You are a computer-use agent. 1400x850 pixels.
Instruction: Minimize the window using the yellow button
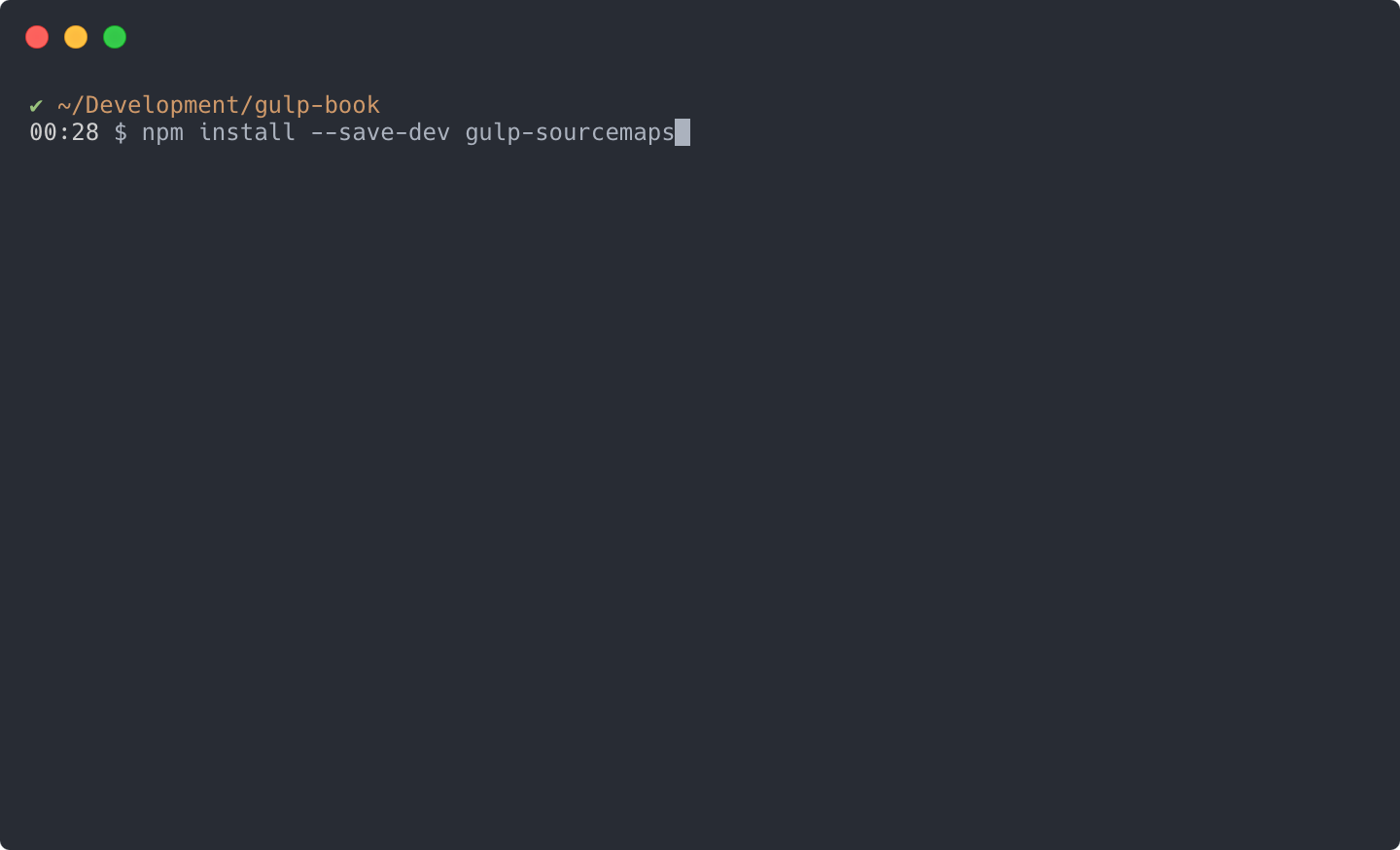point(76,37)
